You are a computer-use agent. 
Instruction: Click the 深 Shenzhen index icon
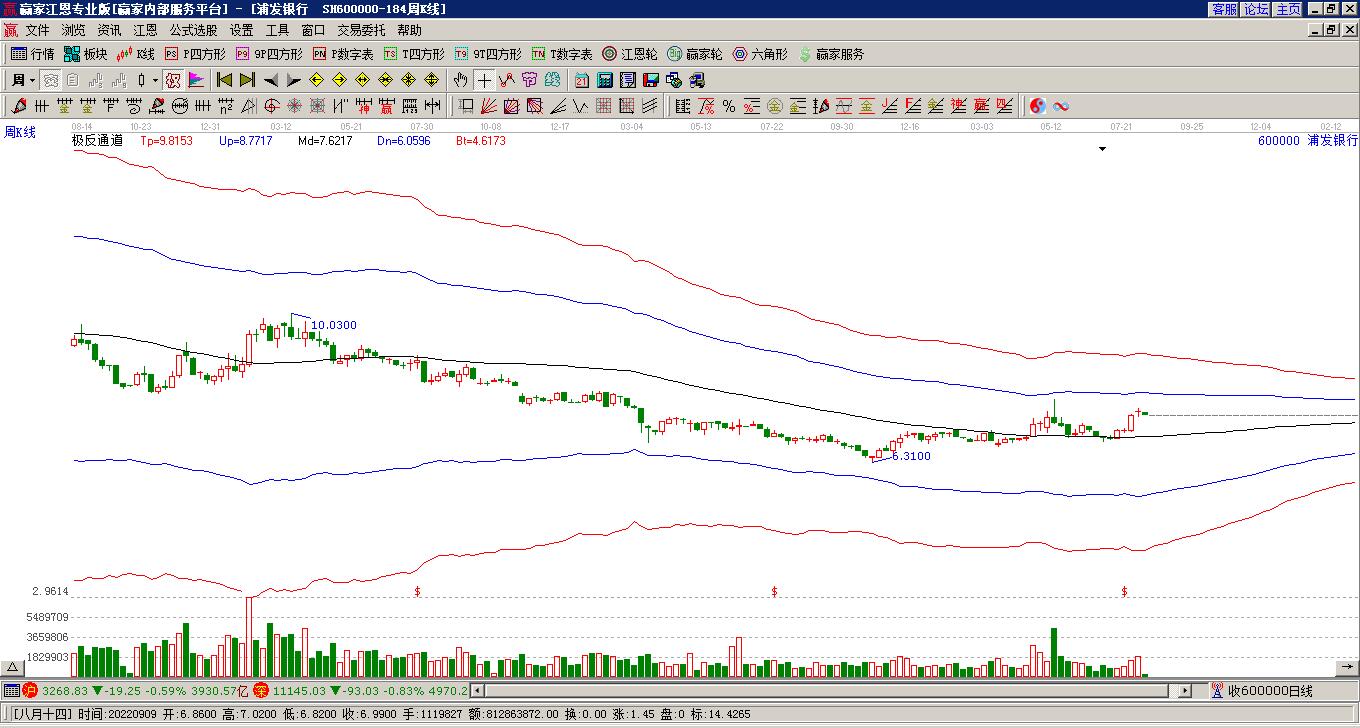tap(261, 690)
